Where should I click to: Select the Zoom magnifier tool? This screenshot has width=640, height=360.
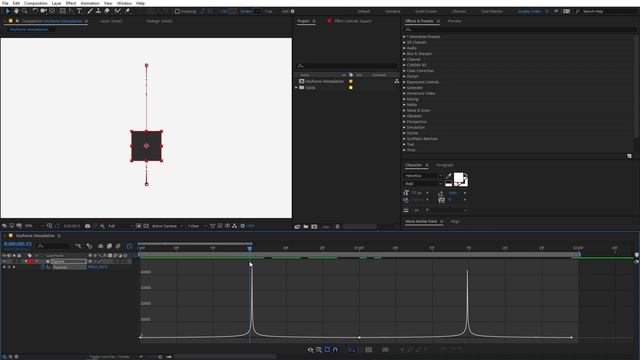coord(24,11)
